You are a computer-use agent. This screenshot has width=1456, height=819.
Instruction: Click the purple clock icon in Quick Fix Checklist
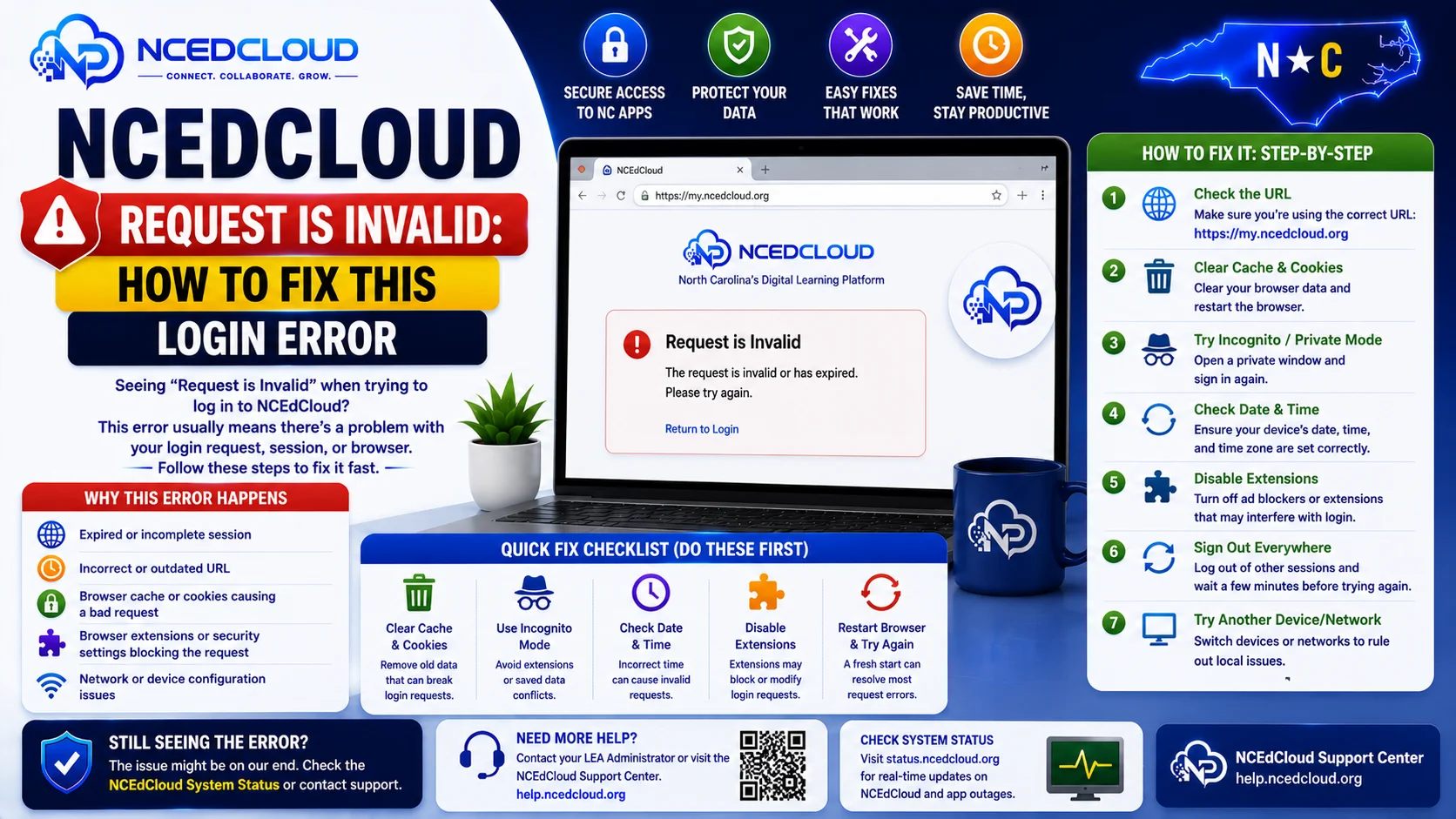650,593
